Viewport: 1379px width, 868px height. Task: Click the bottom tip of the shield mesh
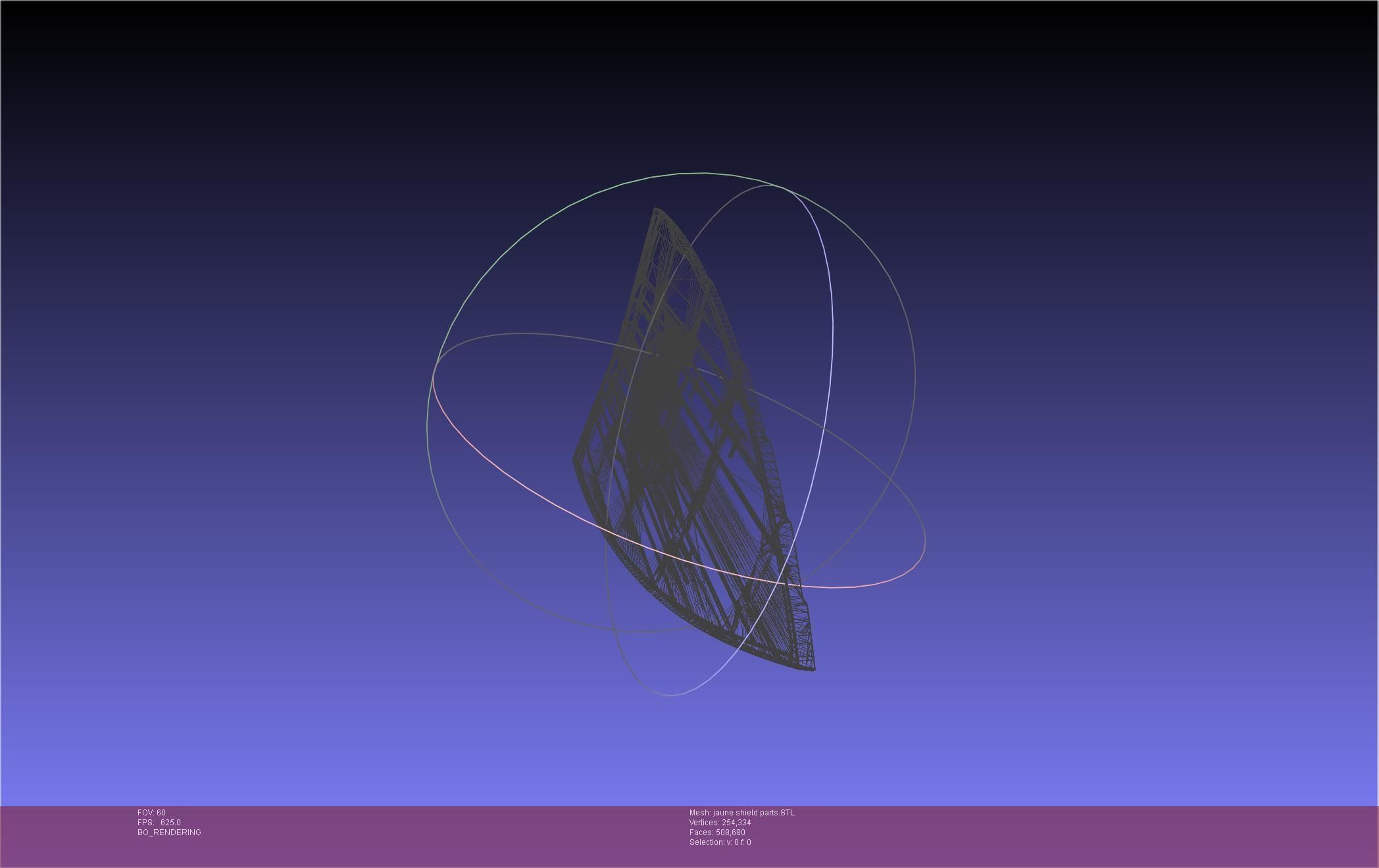[813, 669]
